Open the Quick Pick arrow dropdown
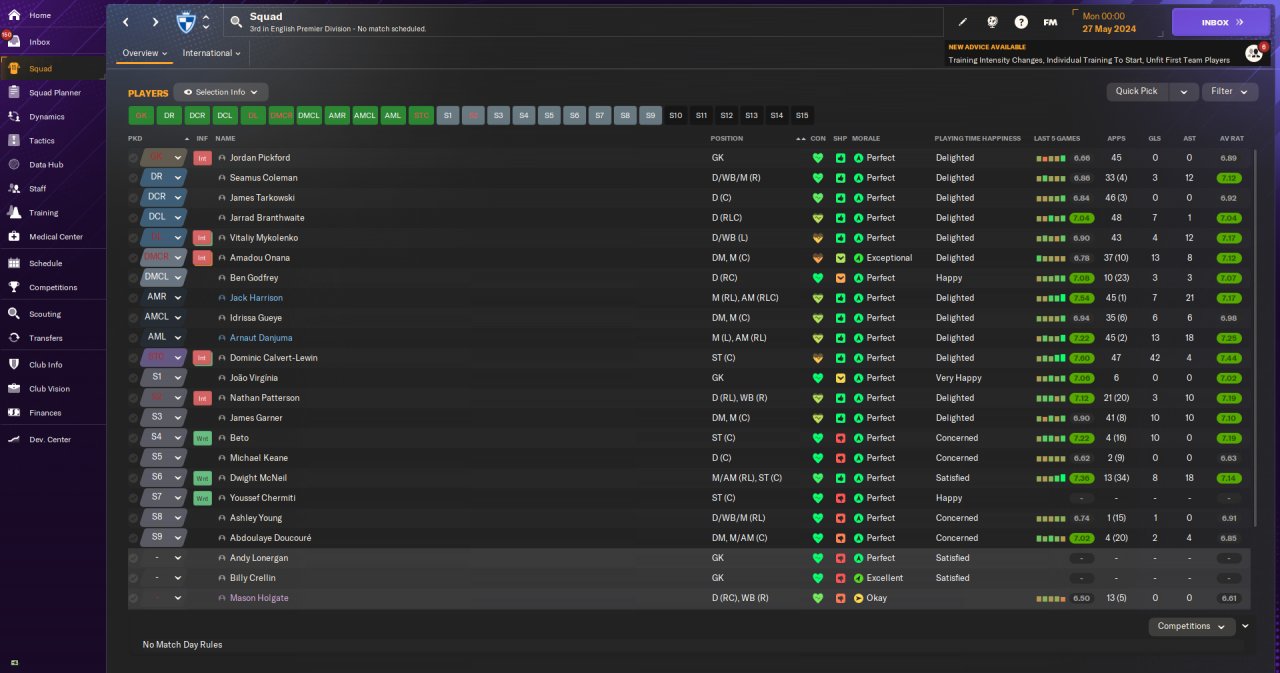1280x673 pixels. pos(1184,91)
